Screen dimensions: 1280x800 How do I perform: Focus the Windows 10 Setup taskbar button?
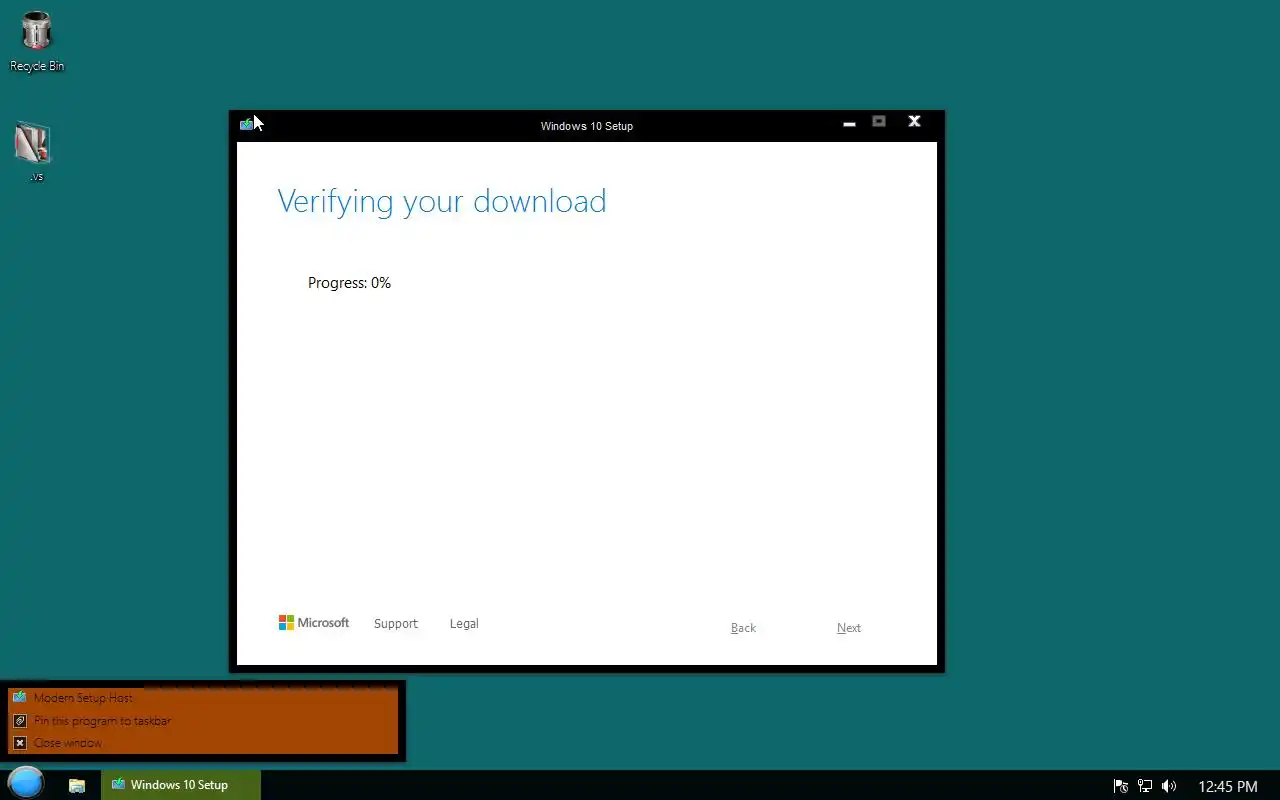tap(180, 785)
